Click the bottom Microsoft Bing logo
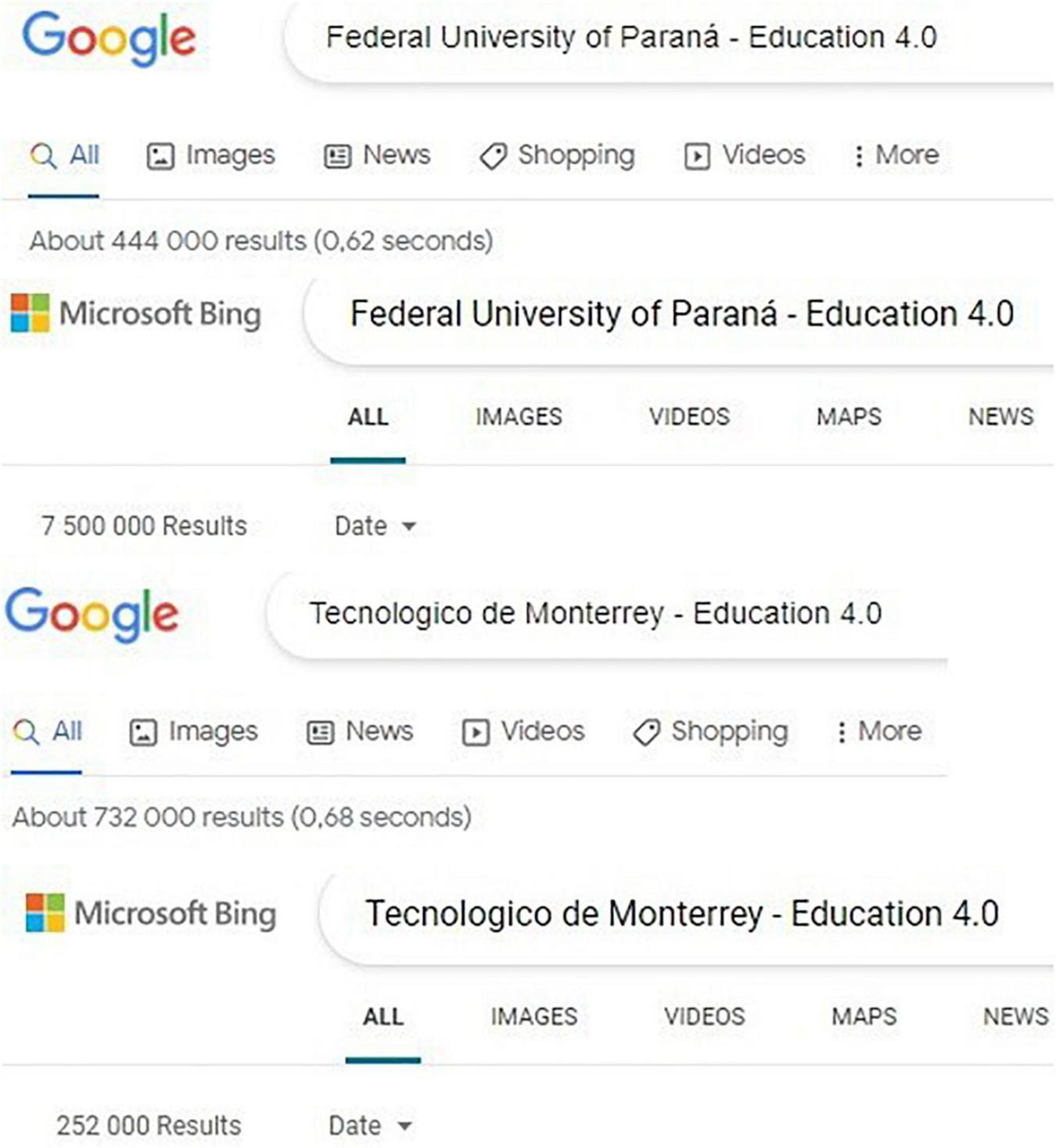Image resolution: width=1056 pixels, height=1148 pixels. (151, 914)
